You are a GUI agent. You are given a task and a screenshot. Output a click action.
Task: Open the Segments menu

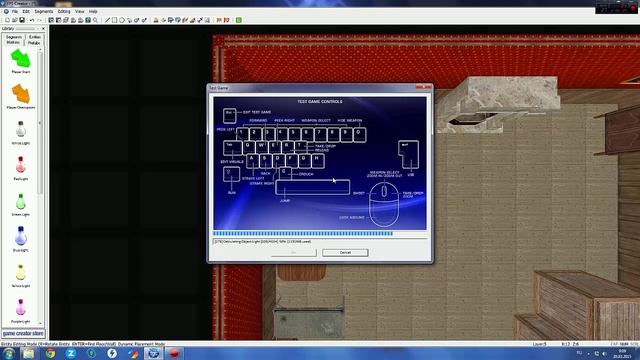44,11
